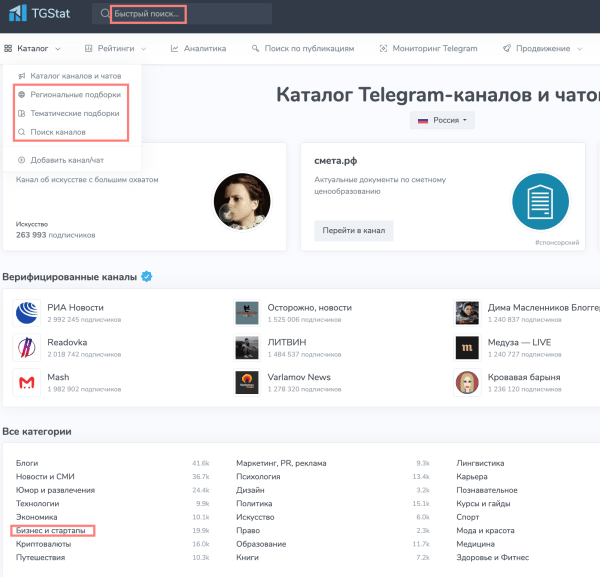Viewport: 600px width, 577px height.
Task: Click the magnifier icon in quick search
Action: (x=104, y=14)
